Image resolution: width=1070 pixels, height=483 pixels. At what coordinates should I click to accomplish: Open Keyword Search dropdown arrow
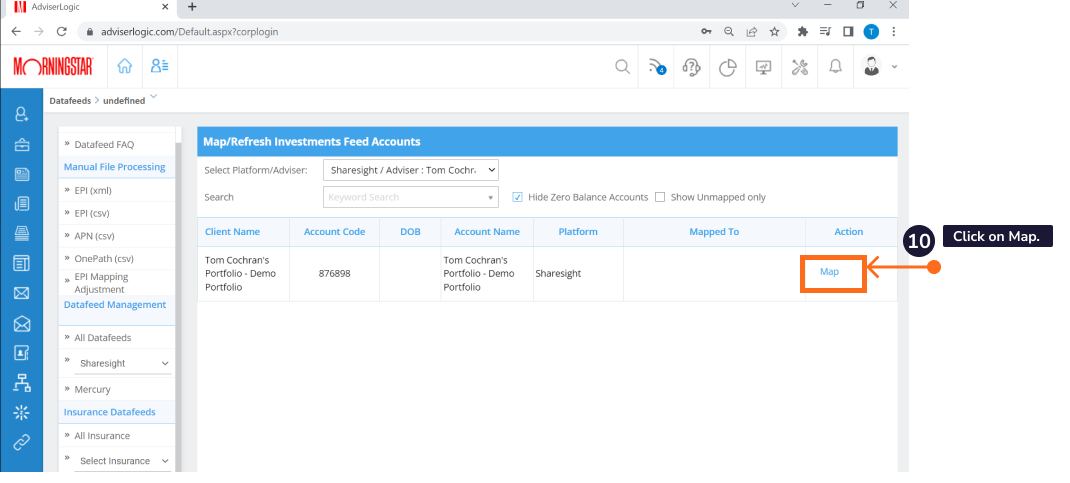[x=491, y=198]
